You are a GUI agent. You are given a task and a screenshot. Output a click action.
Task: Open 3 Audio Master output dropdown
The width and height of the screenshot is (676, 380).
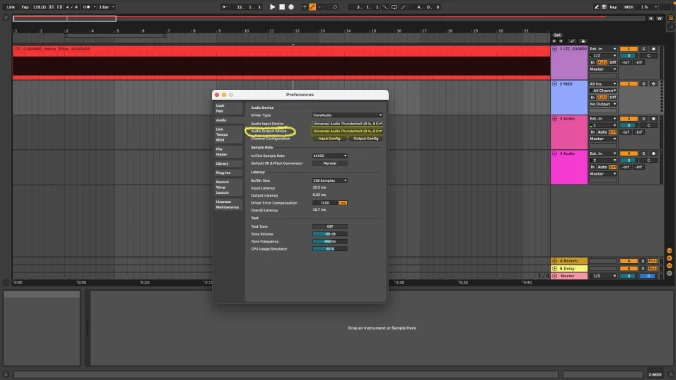(x=603, y=139)
